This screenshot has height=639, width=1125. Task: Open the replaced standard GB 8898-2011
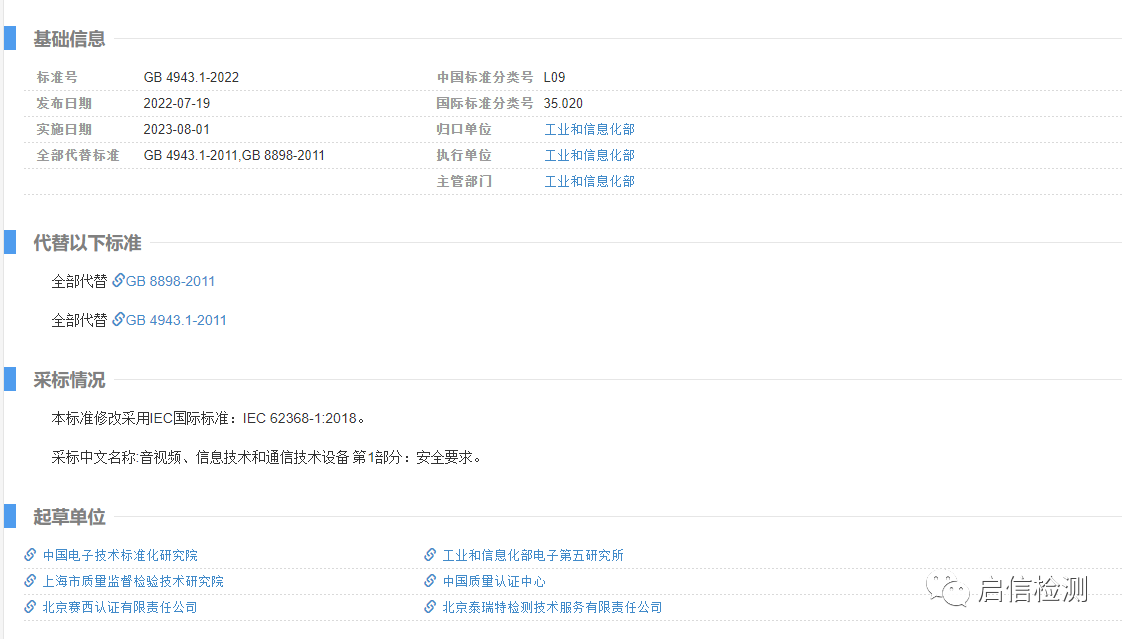170,281
